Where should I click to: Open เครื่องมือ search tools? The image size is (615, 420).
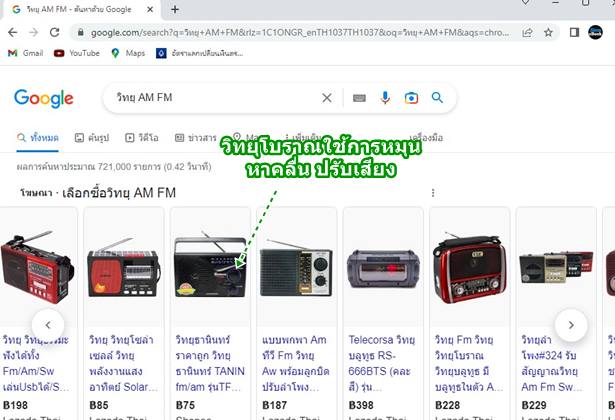pos(426,138)
